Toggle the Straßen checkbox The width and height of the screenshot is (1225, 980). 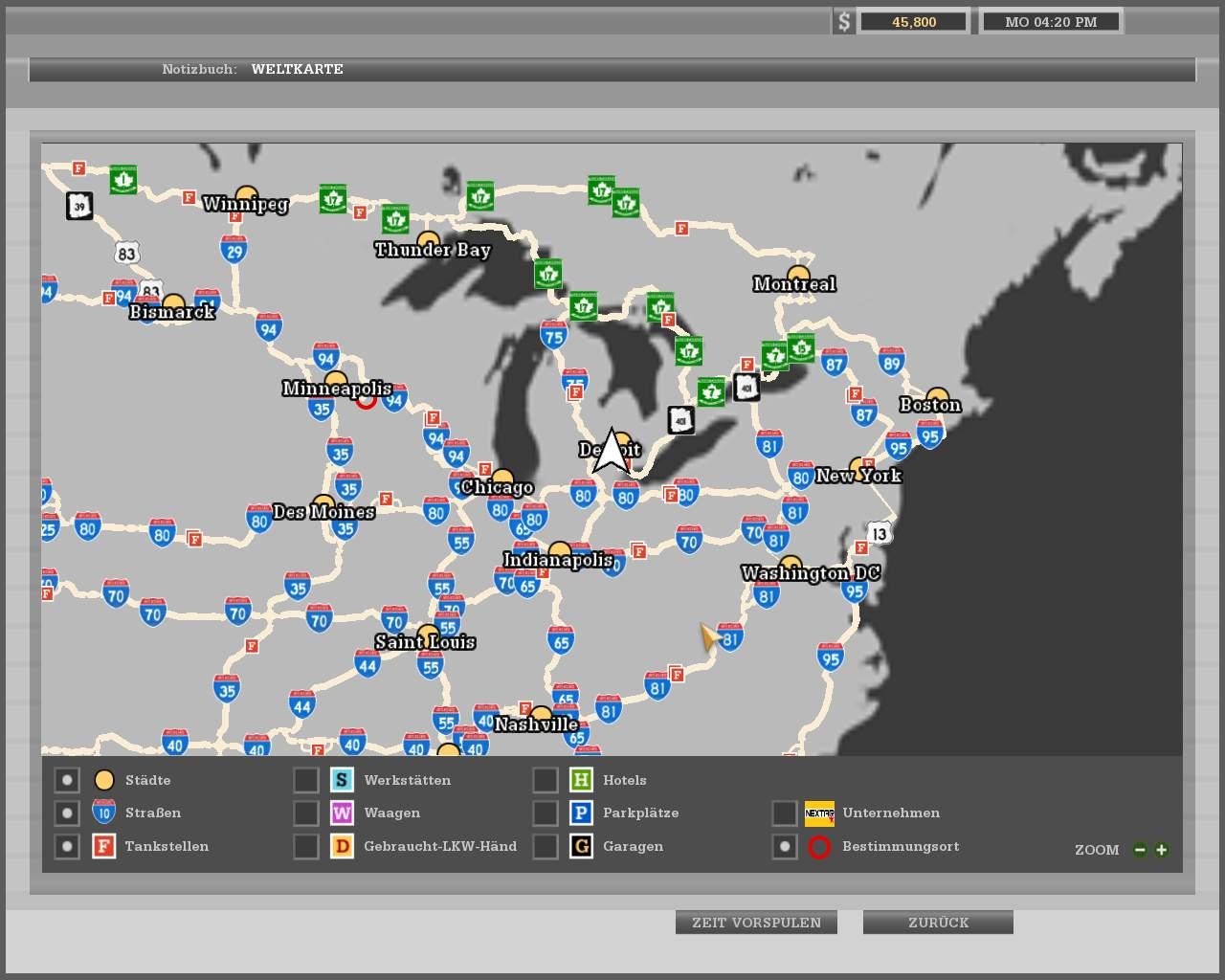(66, 813)
